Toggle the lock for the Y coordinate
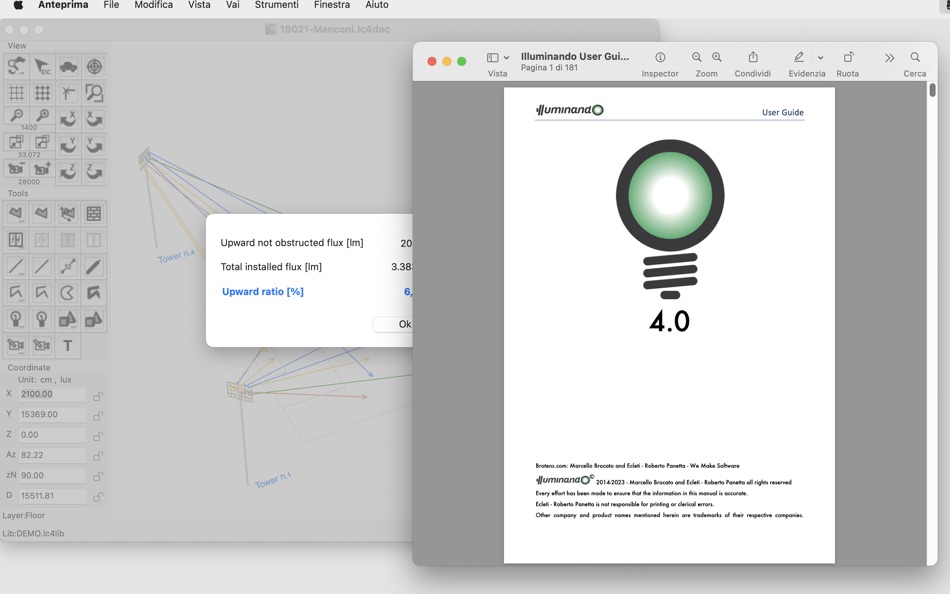This screenshot has height=594, width=950. click(97, 416)
